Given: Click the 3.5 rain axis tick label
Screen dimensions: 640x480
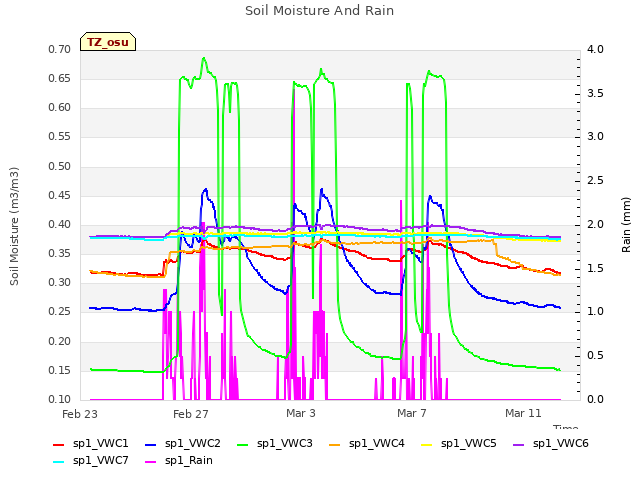Looking at the screenshot, I should click(x=595, y=93).
